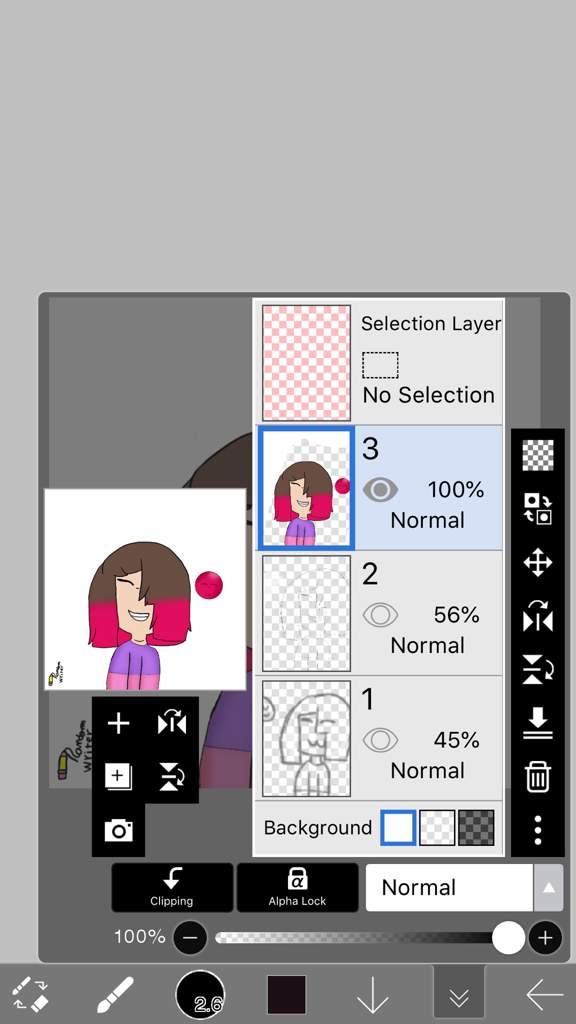Screen dimensions: 576x1024
Task: Import a photo with the camera icon
Action: [x=118, y=831]
